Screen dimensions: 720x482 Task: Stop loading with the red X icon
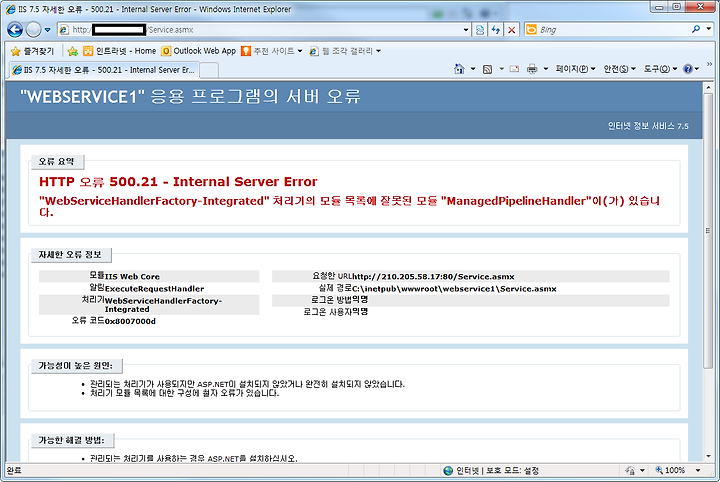click(x=512, y=30)
